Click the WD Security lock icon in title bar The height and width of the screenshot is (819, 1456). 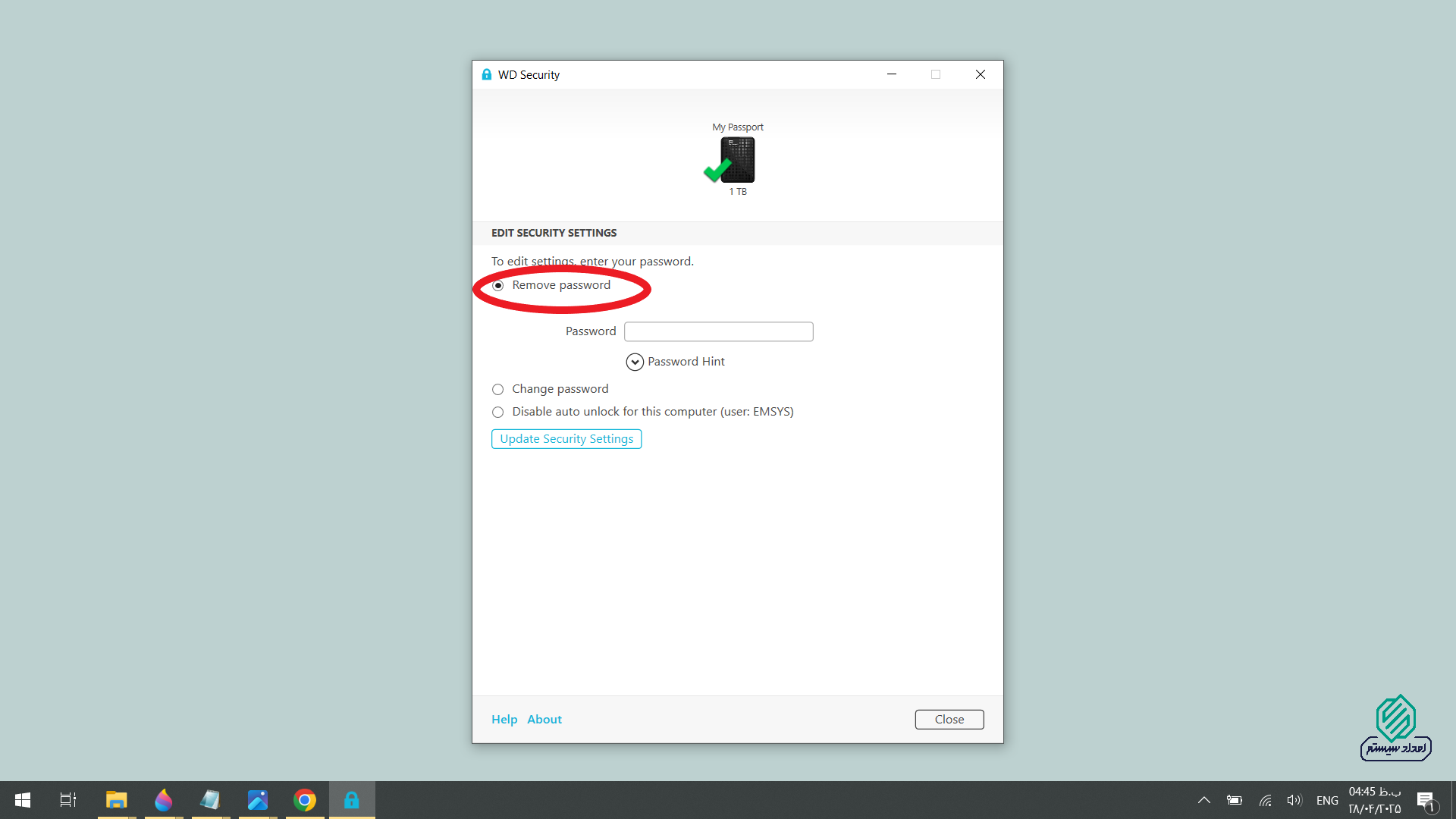pyautogui.click(x=487, y=74)
